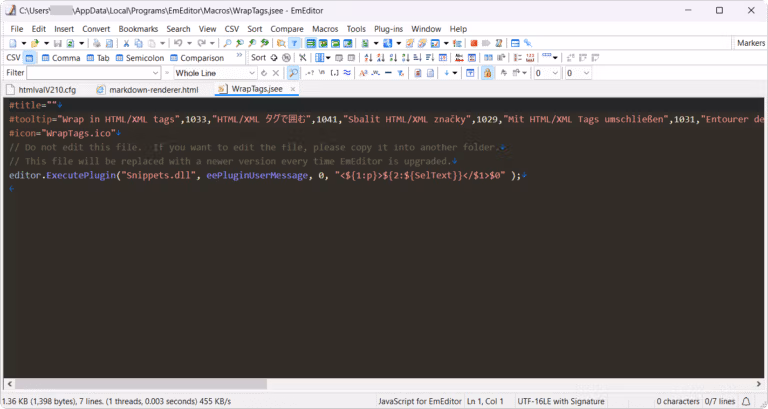Toggle Negative filter minus button
768x409 pixels.
click(x=388, y=73)
